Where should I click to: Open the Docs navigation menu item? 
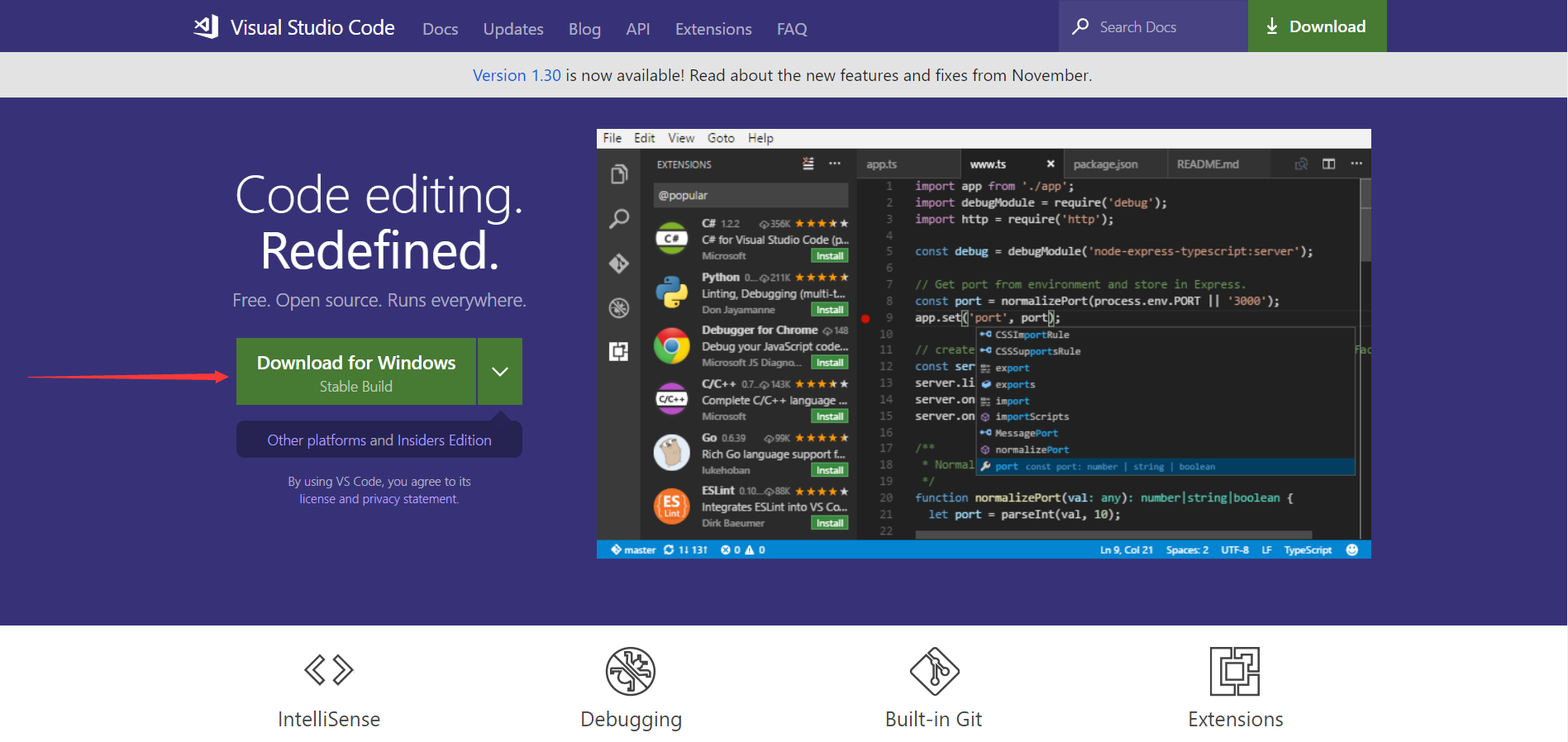(x=440, y=29)
